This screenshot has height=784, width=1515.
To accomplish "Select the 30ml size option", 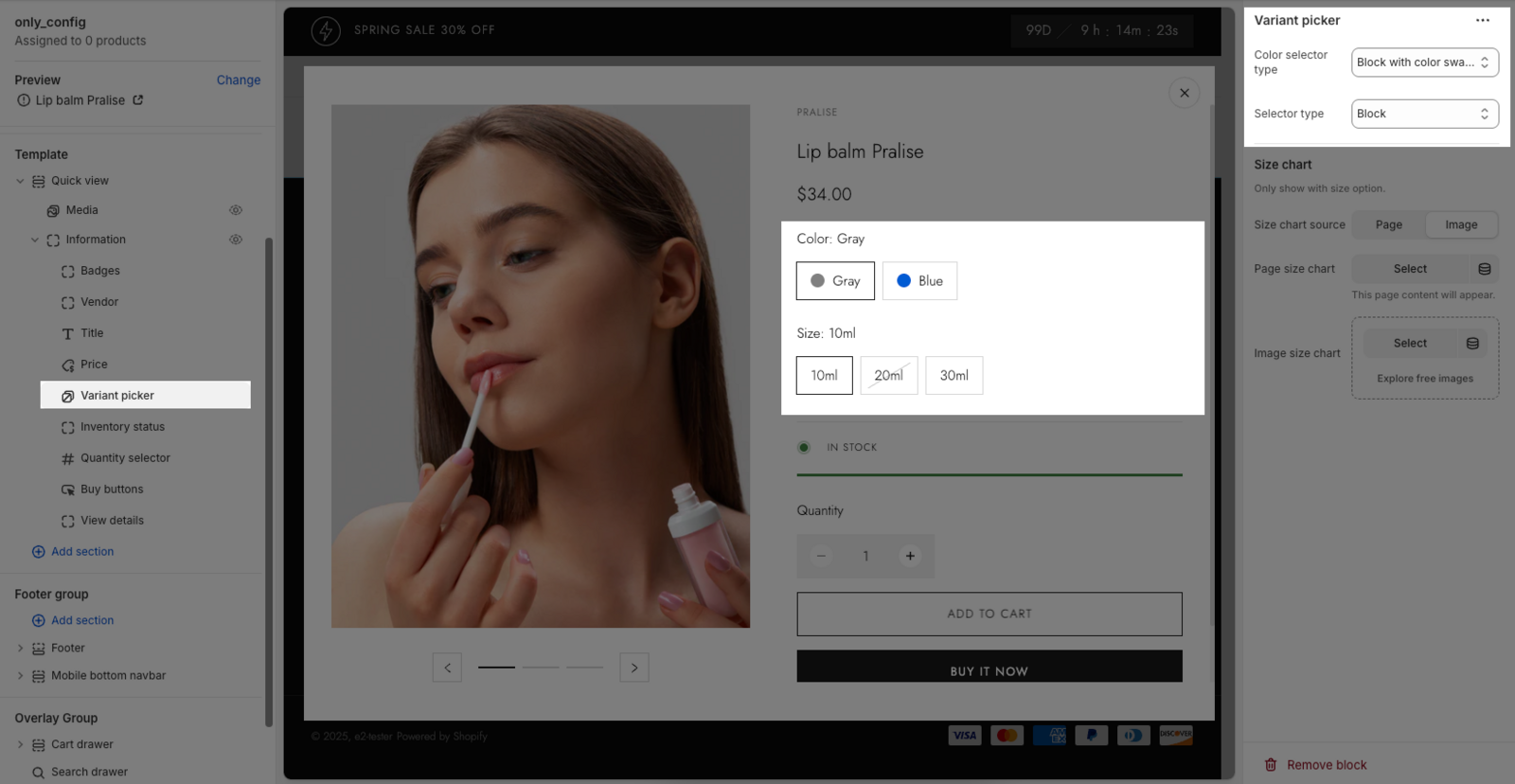I will pyautogui.click(x=954, y=376).
